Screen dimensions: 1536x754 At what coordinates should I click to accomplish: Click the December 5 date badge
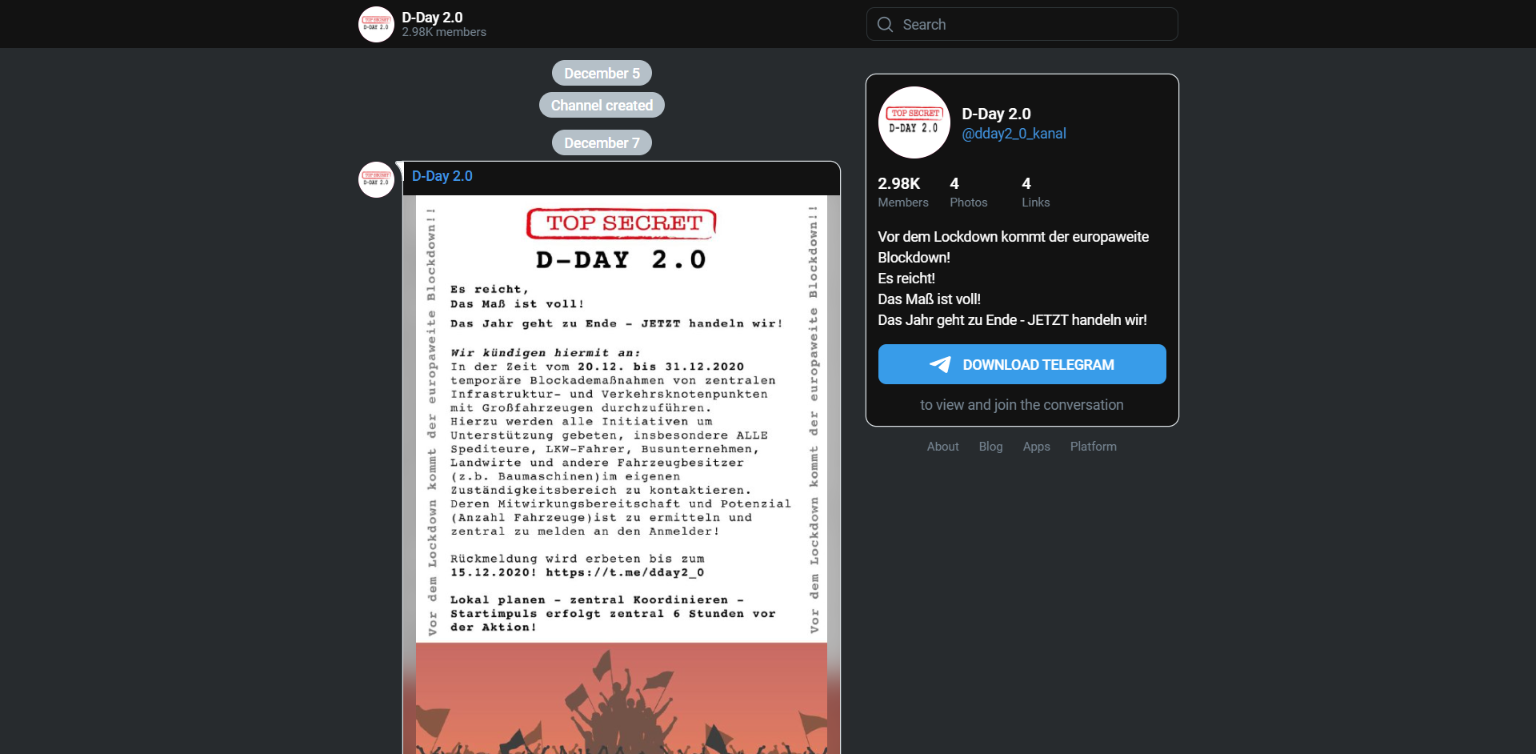click(602, 73)
